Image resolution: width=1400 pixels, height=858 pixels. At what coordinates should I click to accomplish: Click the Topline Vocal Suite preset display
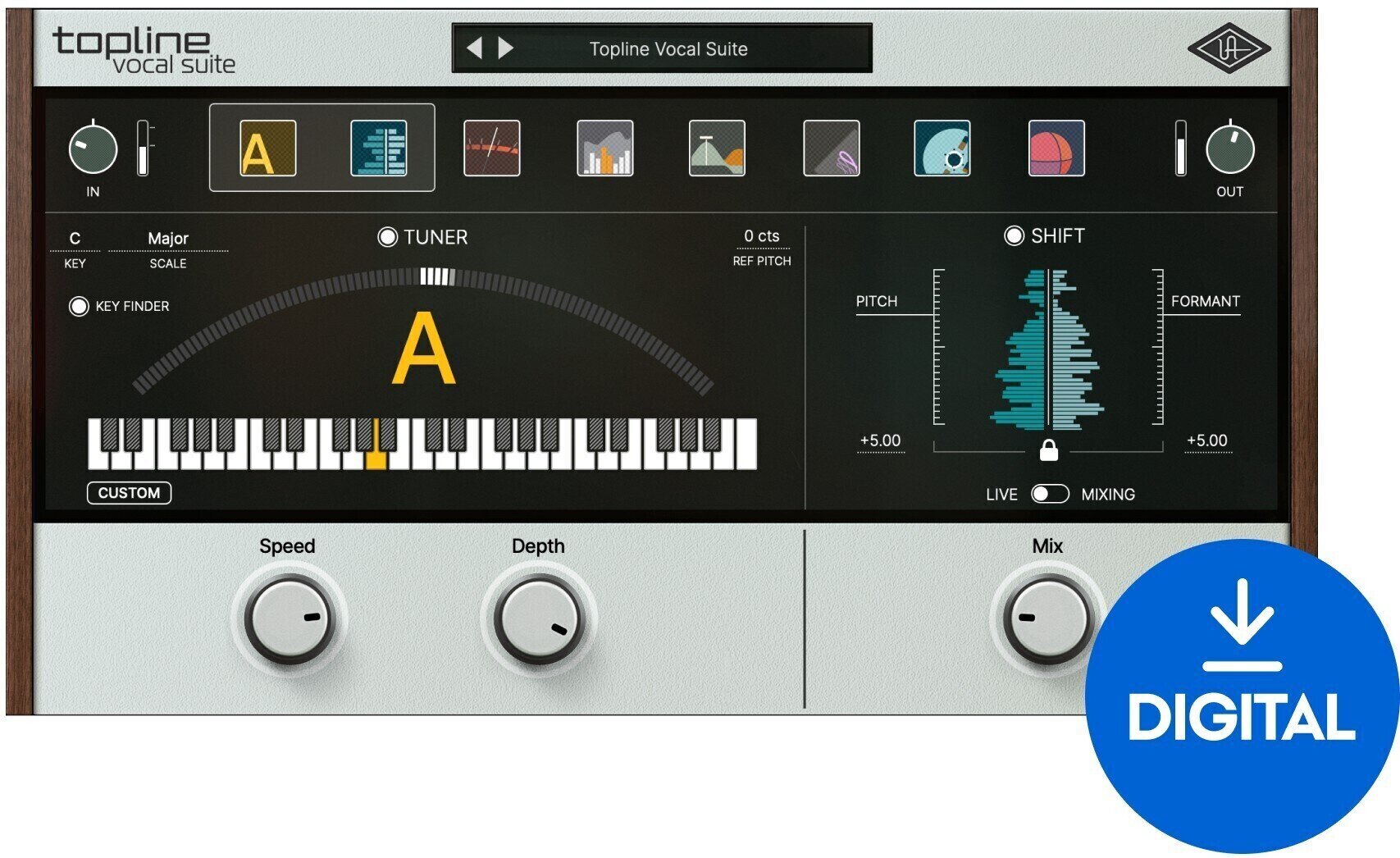coord(668,48)
